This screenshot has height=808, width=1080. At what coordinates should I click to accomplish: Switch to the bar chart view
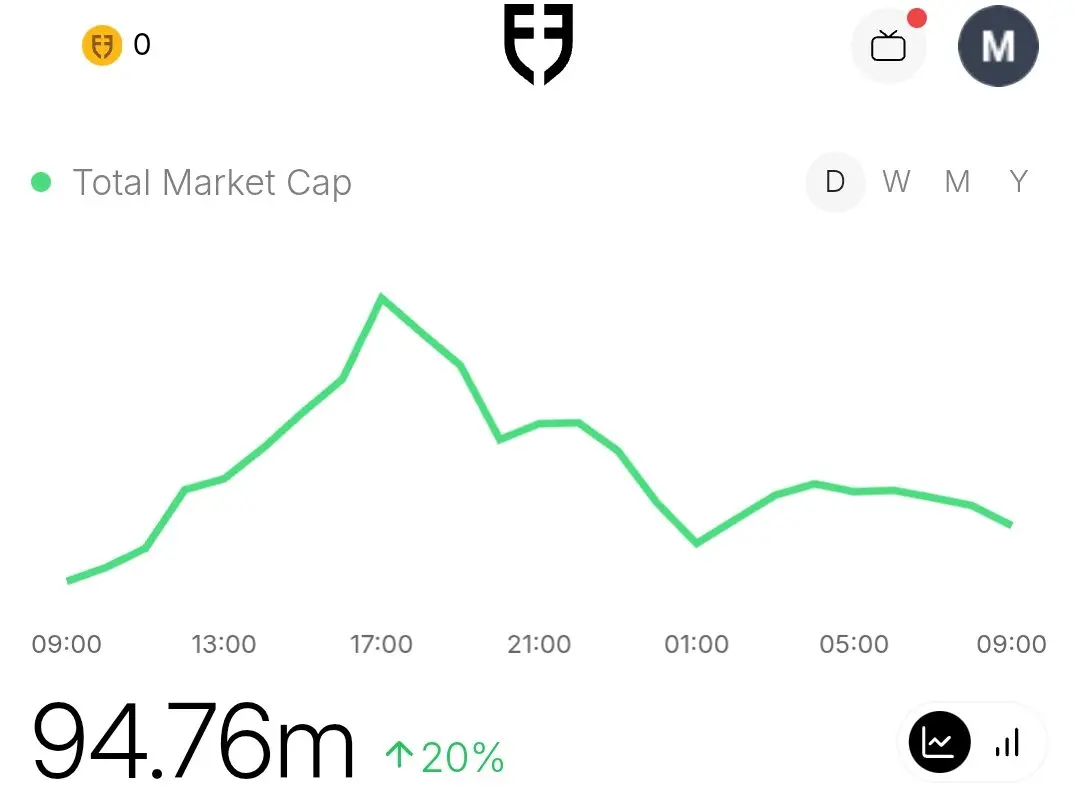point(1007,743)
